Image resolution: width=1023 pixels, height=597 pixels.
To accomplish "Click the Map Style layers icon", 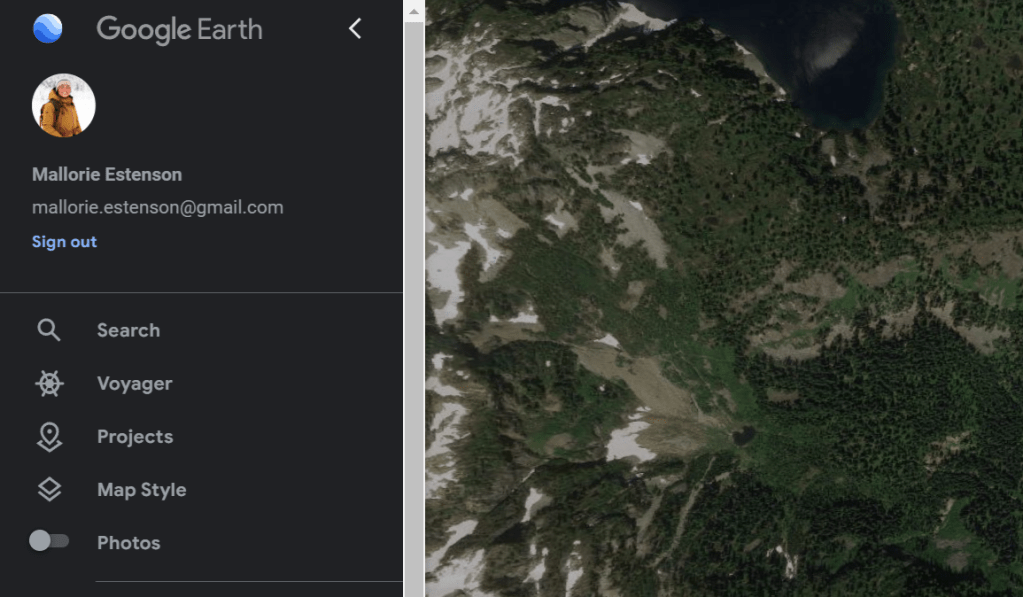I will coord(49,490).
